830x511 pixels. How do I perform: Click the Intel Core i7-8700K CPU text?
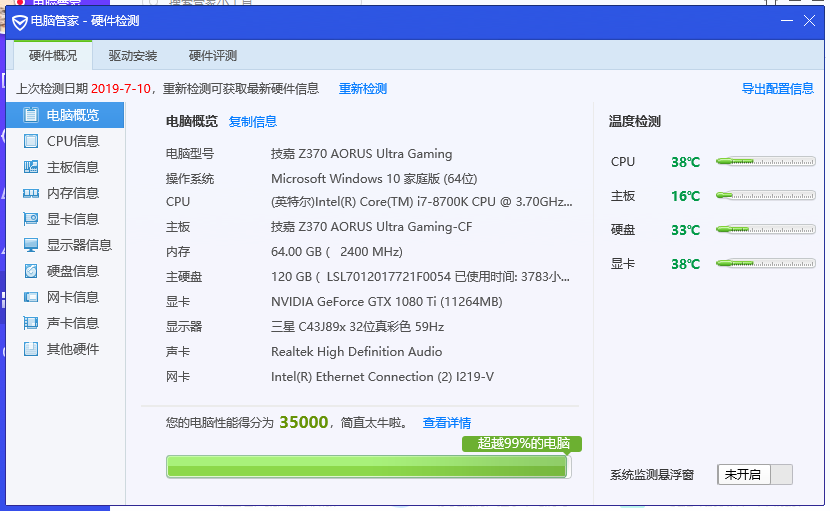pos(422,202)
